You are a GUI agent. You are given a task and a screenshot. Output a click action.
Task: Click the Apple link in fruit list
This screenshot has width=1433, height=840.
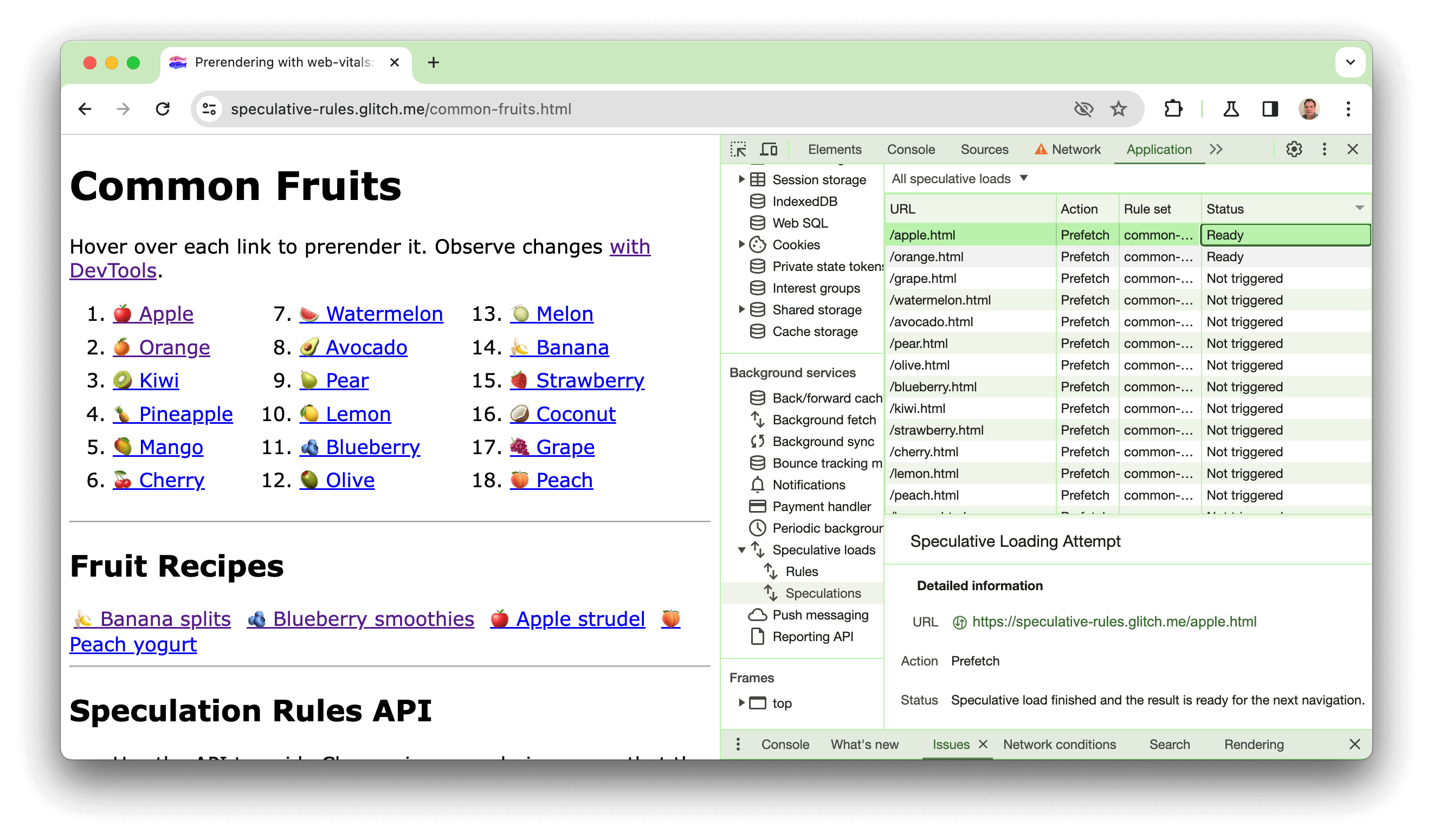pos(164,313)
